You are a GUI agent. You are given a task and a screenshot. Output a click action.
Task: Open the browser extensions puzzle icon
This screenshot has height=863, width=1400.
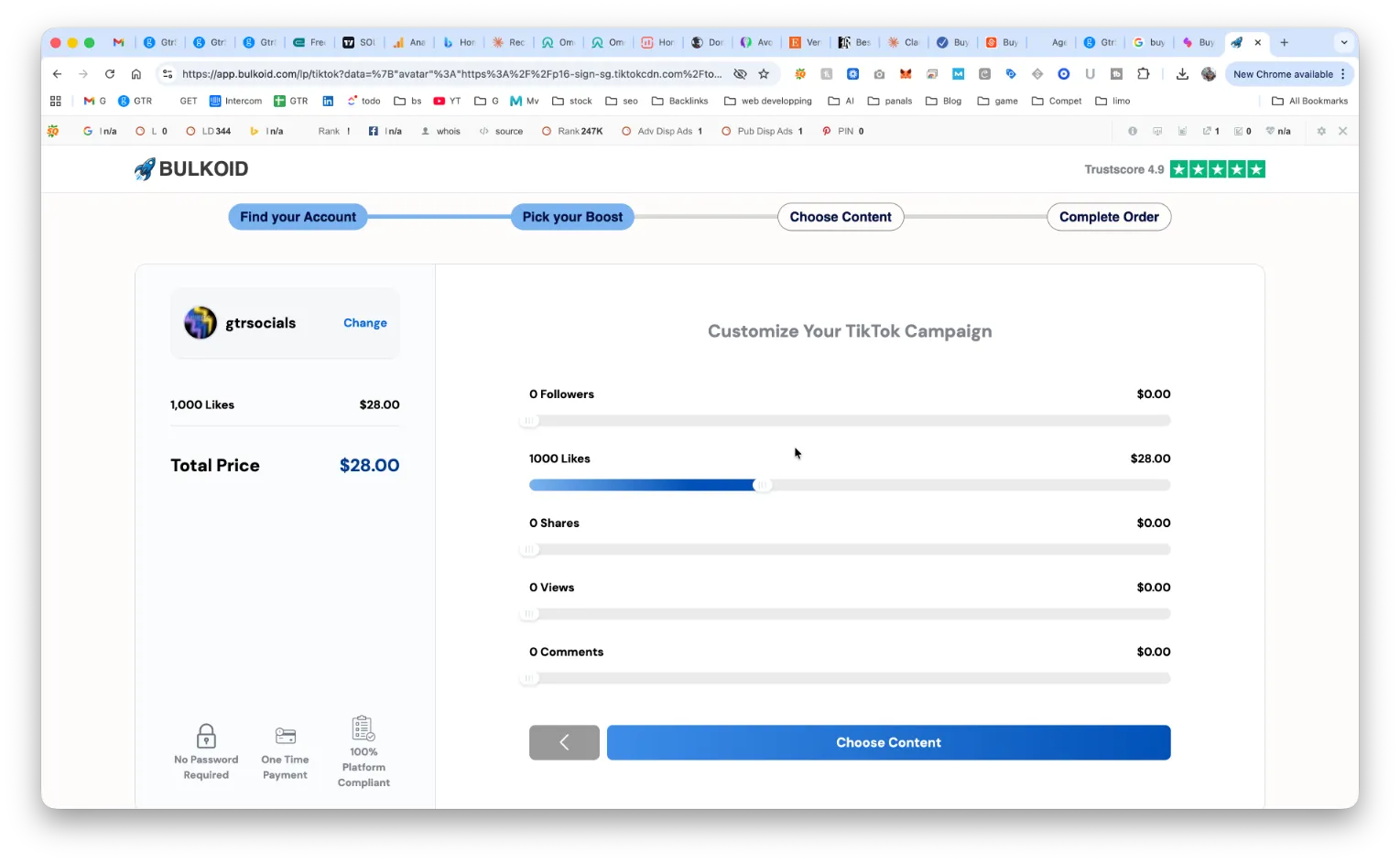pos(1144,74)
